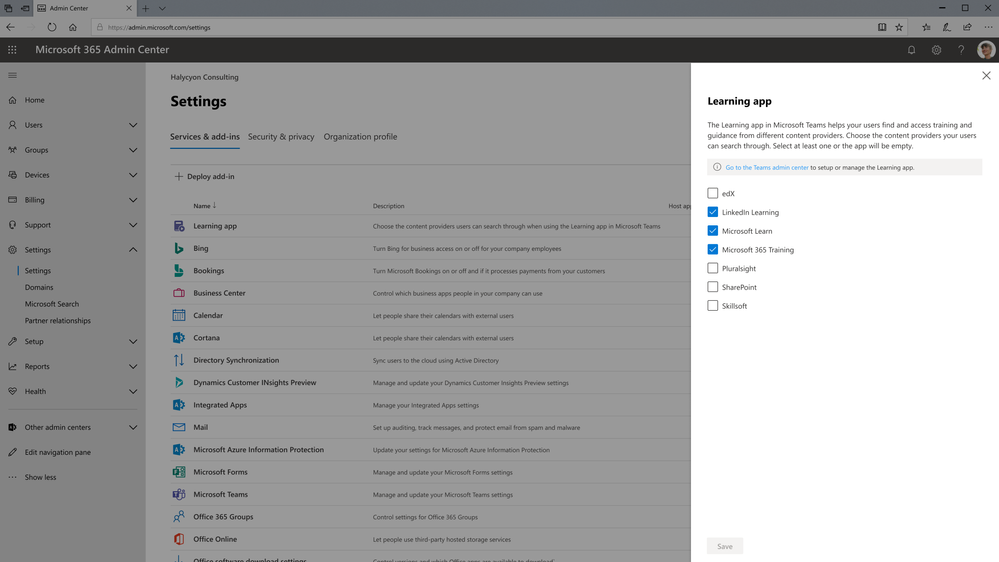Viewport: 999px width, 562px height.
Task: Click Deploy add-in button
Action: tap(204, 177)
